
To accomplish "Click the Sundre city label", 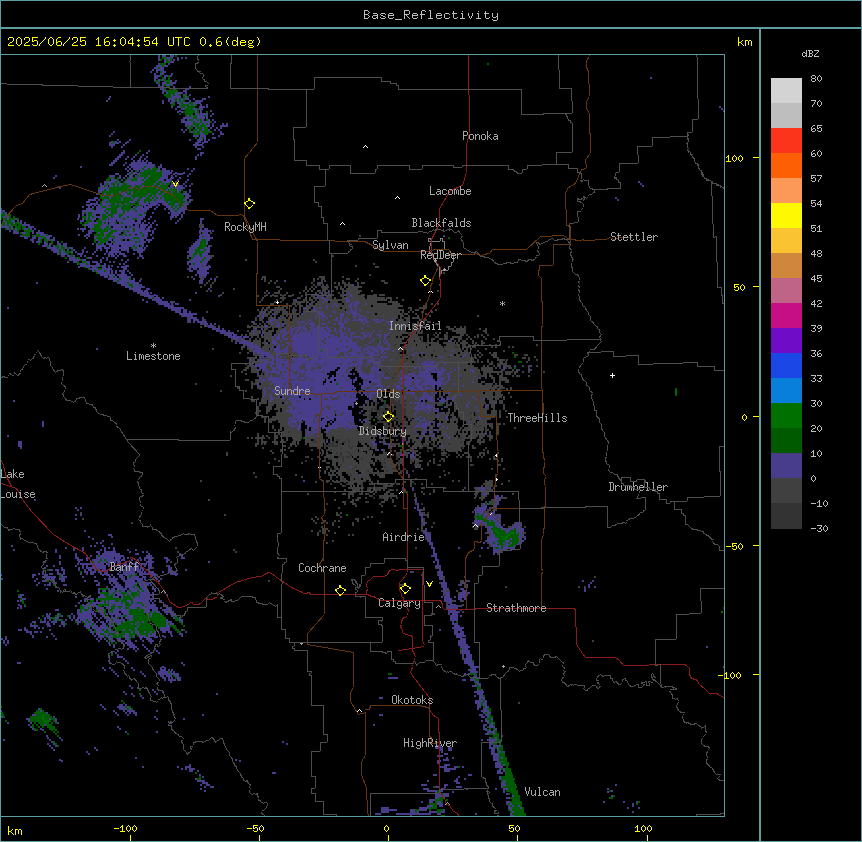I will coord(292,391).
